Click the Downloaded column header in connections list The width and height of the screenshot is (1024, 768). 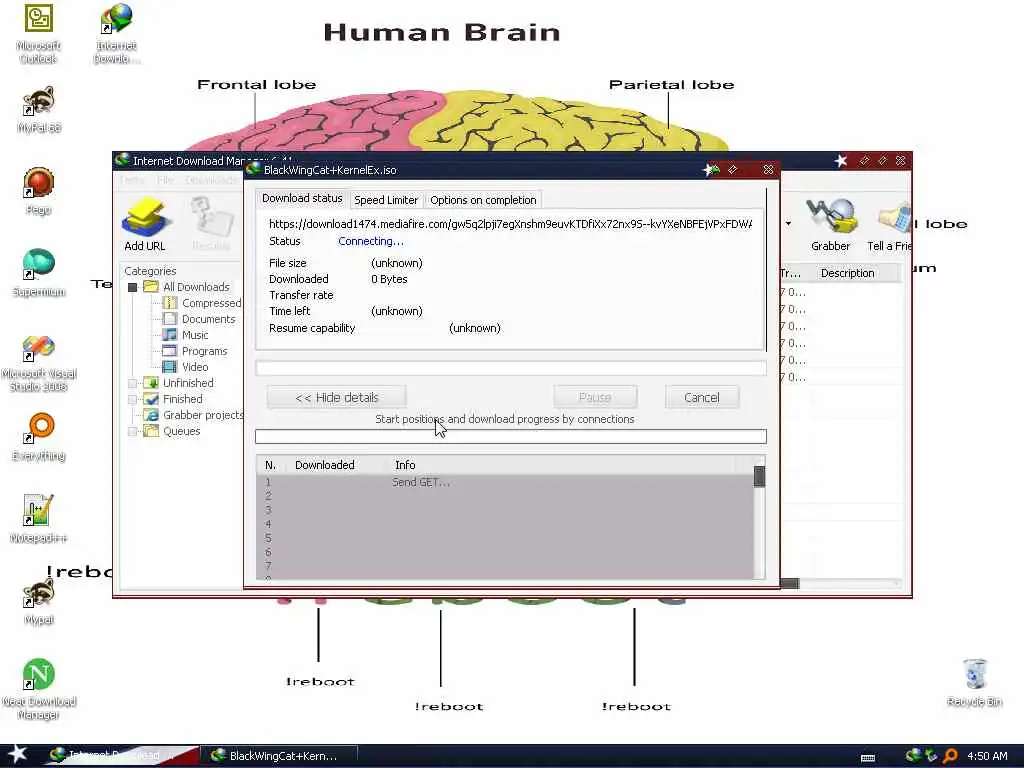pyautogui.click(x=325, y=465)
